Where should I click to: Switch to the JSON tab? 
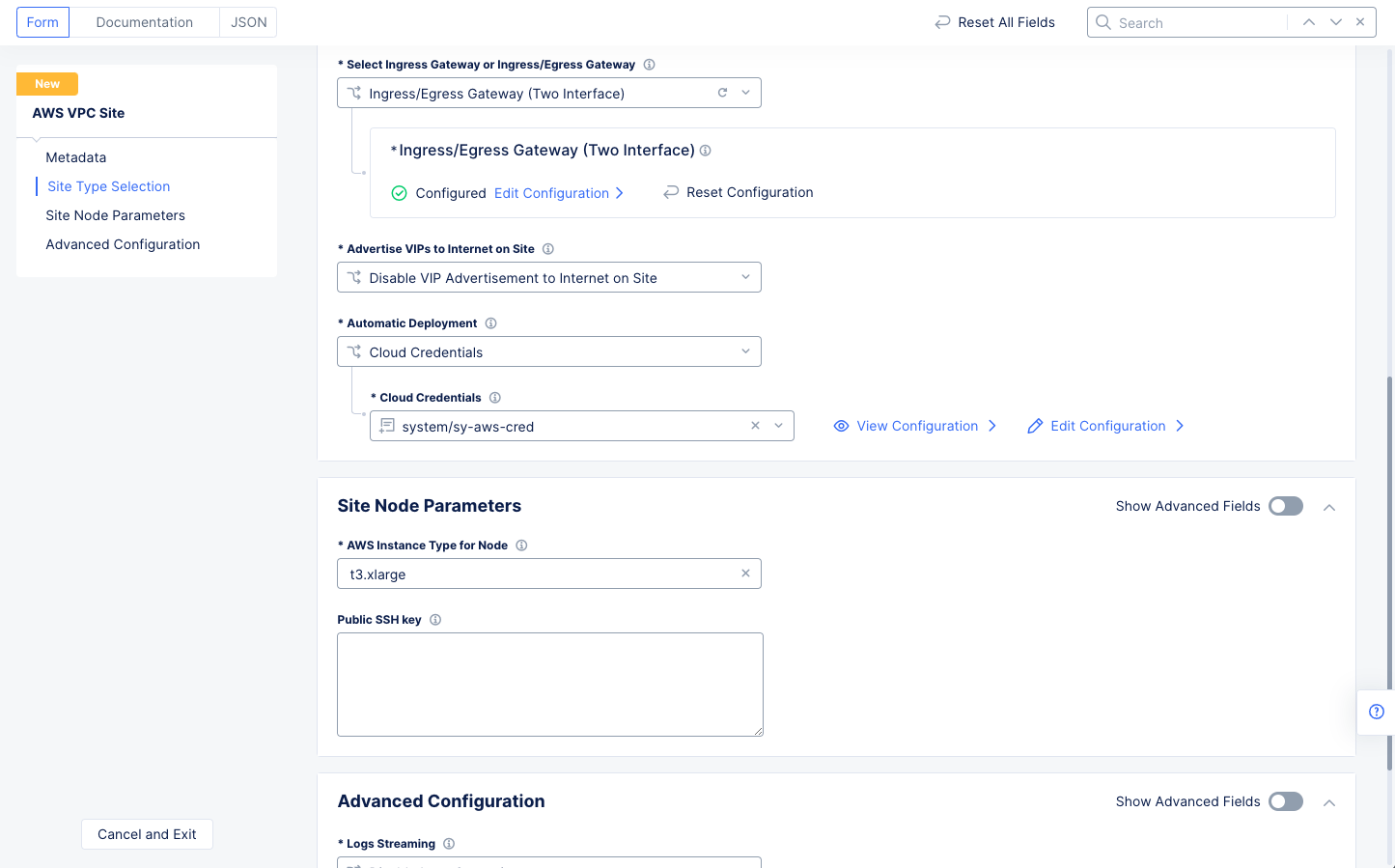(248, 21)
